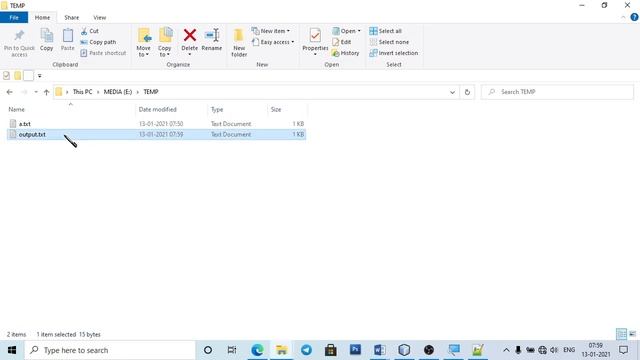
Task: Select the a.txt file
Action: point(156,124)
